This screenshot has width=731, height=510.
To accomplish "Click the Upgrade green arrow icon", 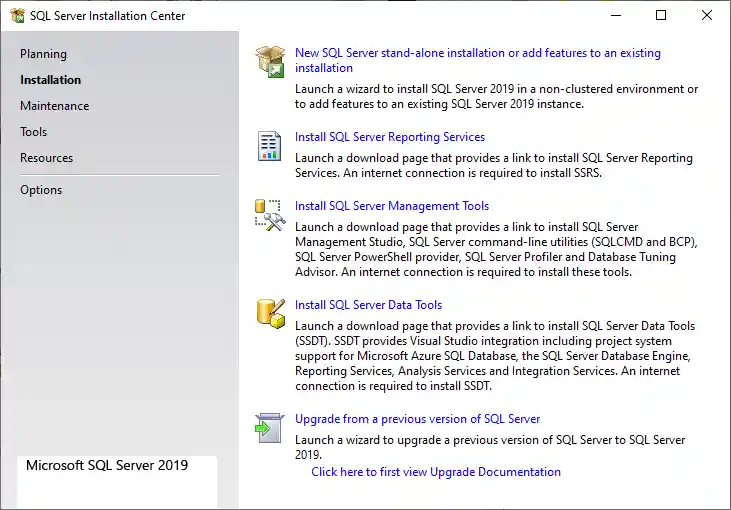I will click(269, 428).
